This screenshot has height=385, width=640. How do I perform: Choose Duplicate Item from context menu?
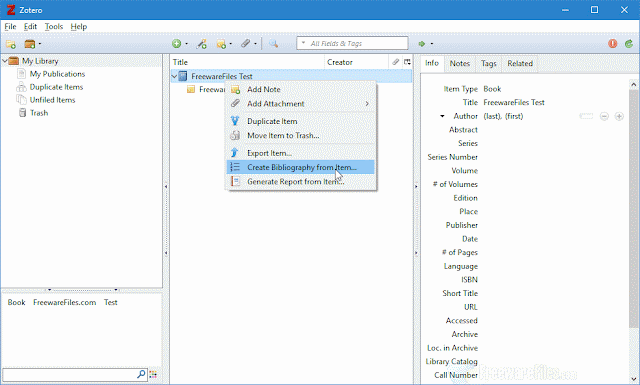[301, 121]
